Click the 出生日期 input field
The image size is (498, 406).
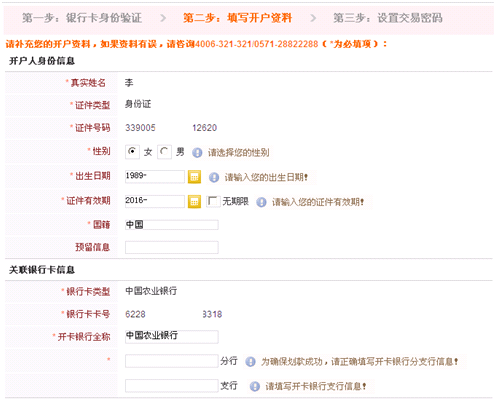tap(155, 177)
